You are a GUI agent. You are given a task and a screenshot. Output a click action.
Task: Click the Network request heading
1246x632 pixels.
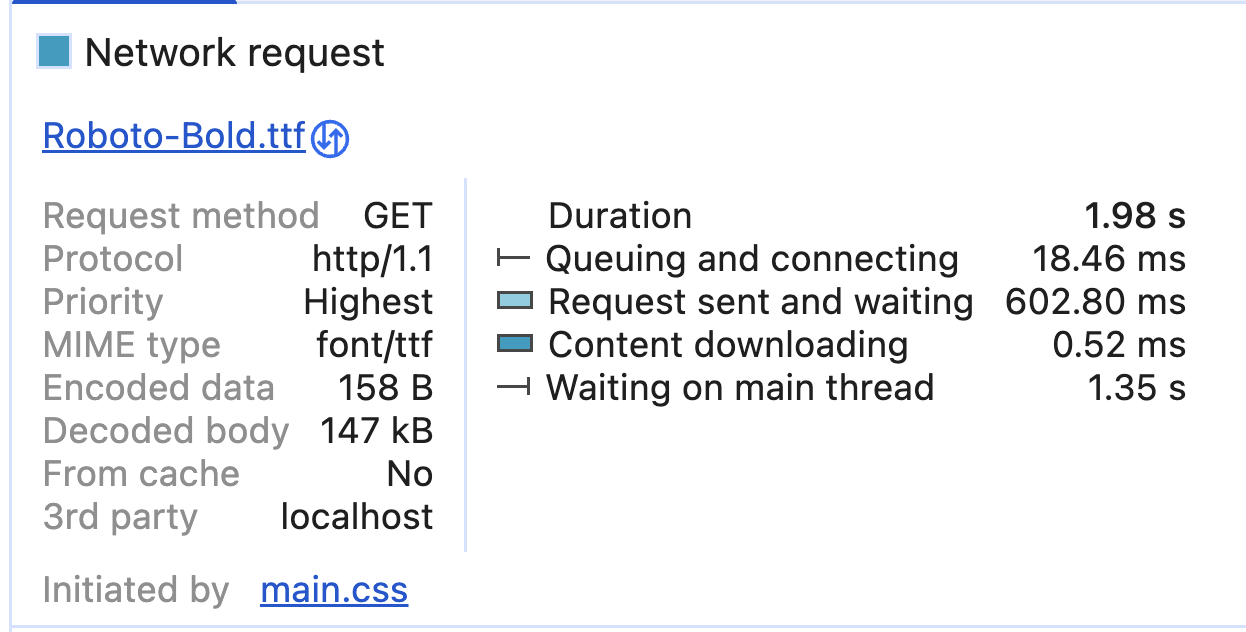(235, 53)
